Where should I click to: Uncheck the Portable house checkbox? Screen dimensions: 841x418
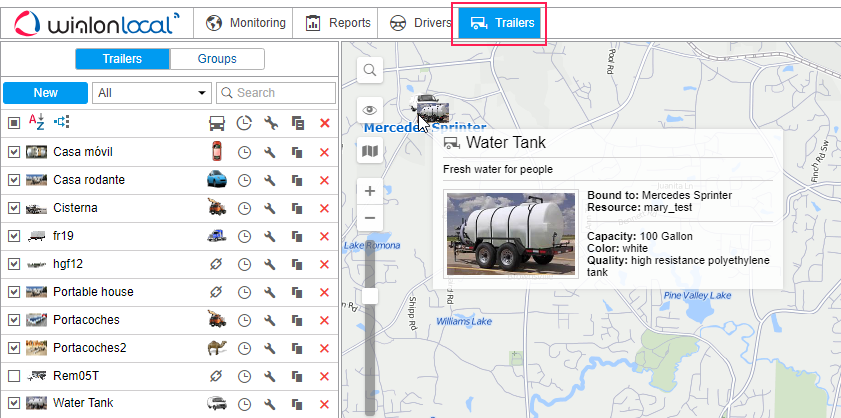point(14,292)
